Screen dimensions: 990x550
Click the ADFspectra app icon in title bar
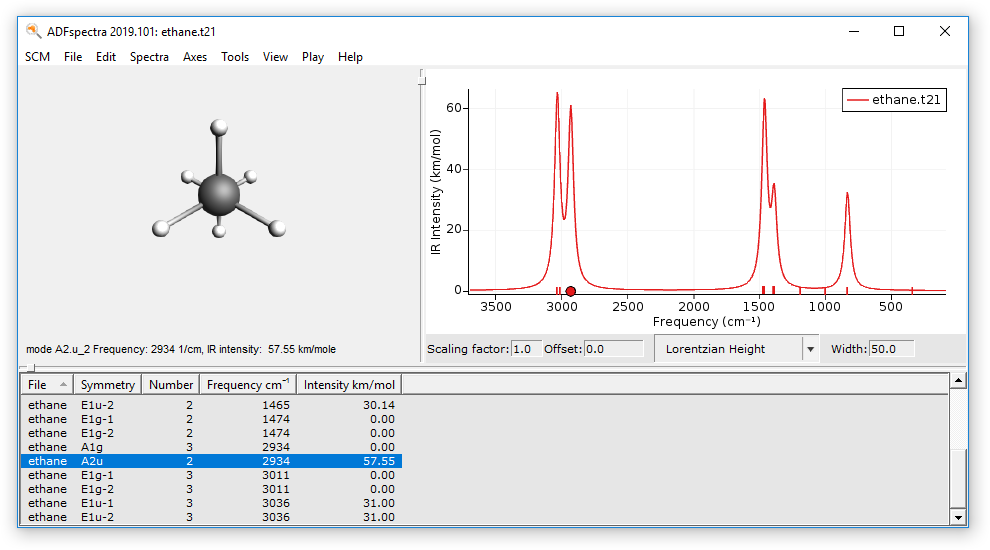pyautogui.click(x=33, y=31)
